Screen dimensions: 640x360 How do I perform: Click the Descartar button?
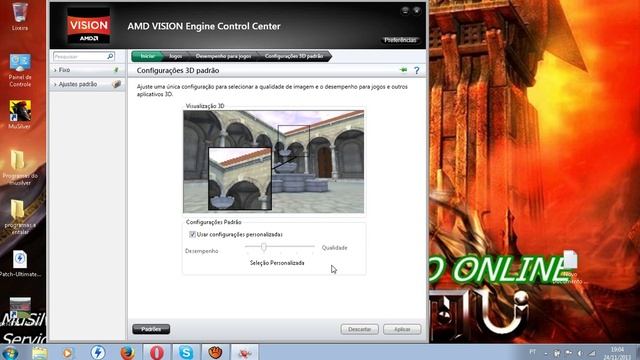pyautogui.click(x=360, y=329)
